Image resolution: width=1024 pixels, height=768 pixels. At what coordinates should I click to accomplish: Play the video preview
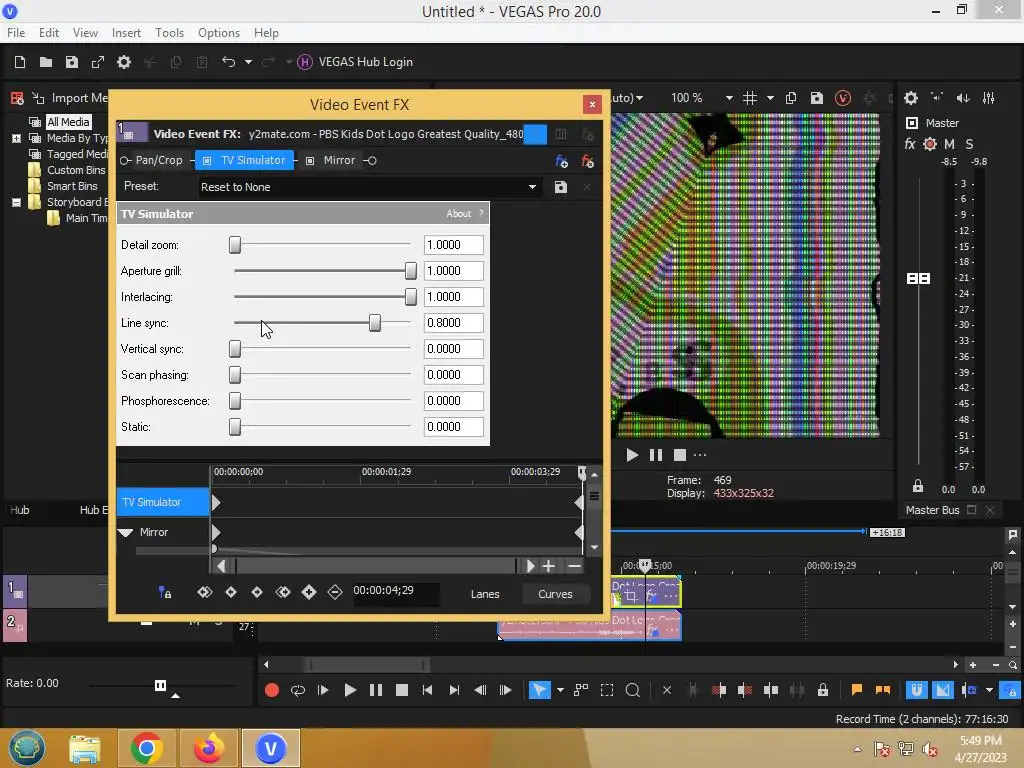[632, 455]
